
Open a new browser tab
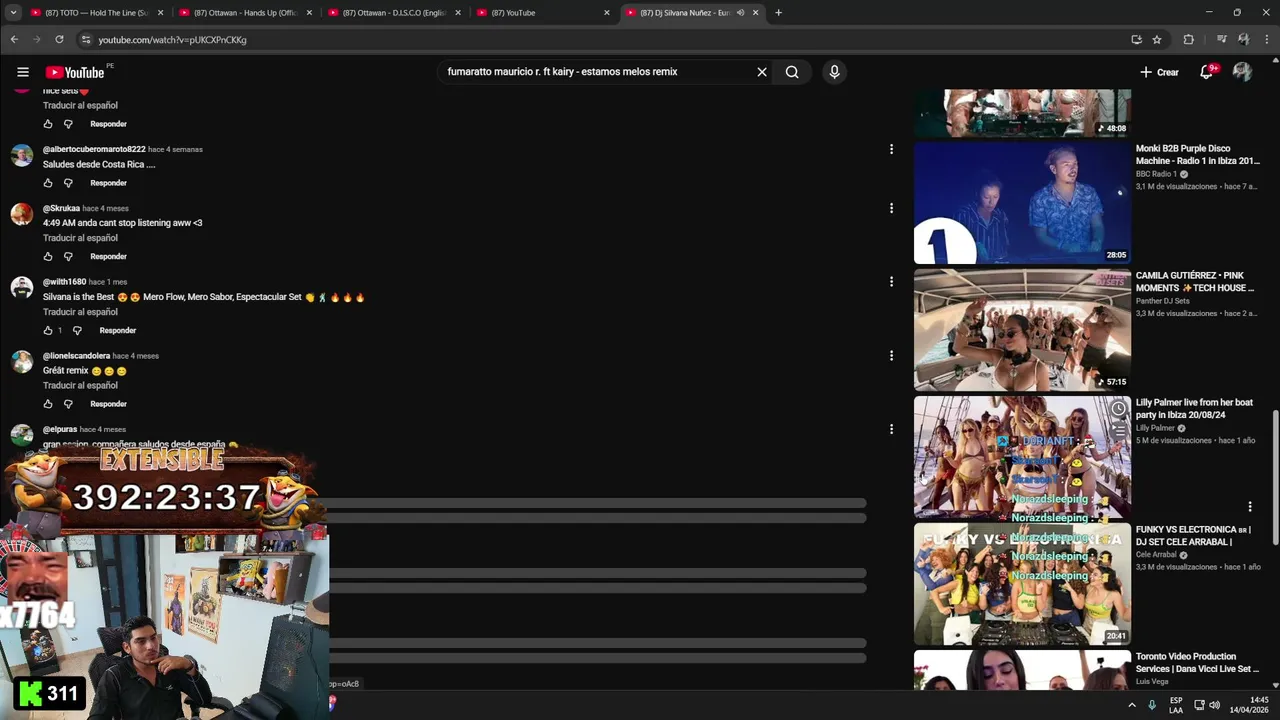(778, 13)
